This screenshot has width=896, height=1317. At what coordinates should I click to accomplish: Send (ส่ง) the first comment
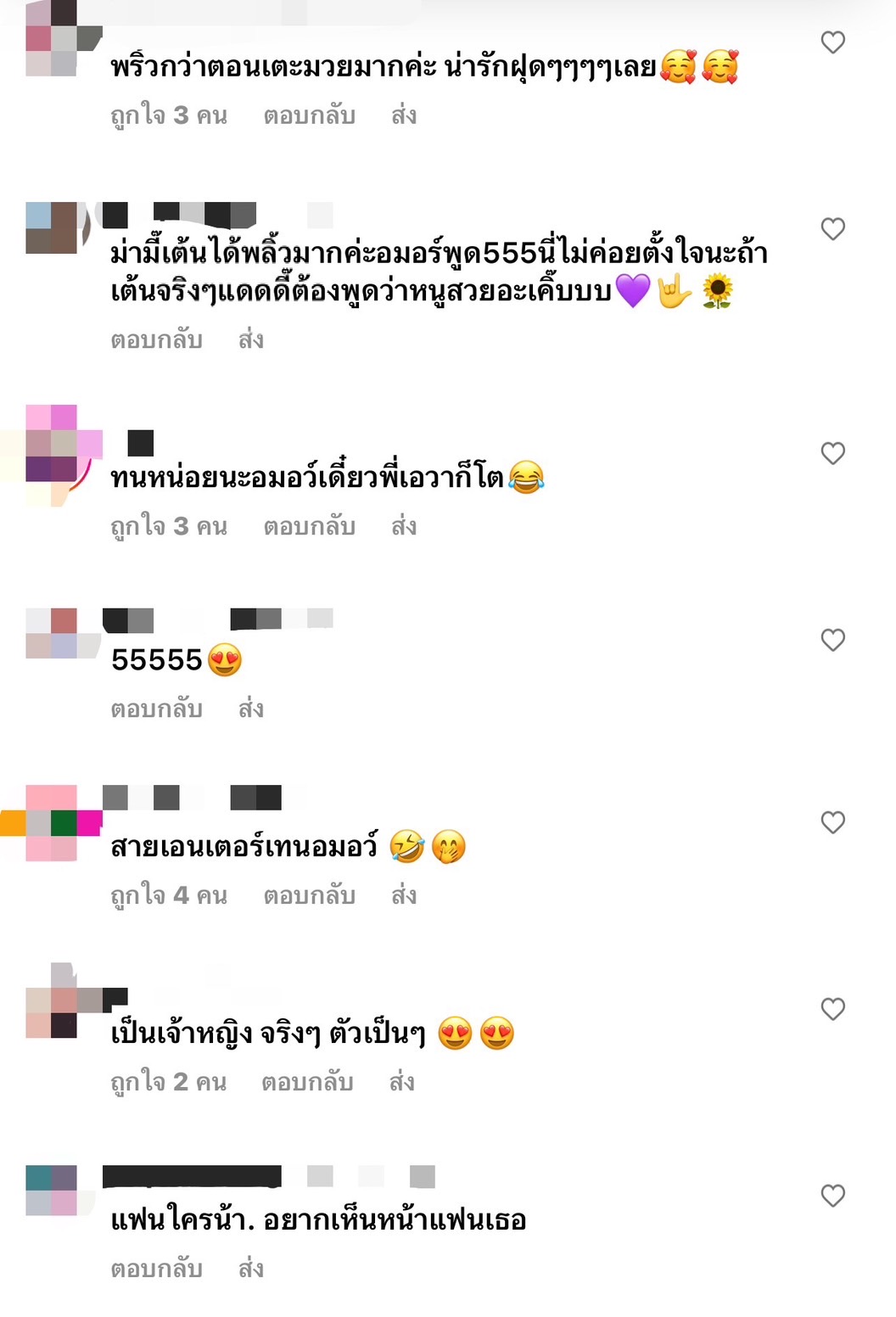(404, 115)
